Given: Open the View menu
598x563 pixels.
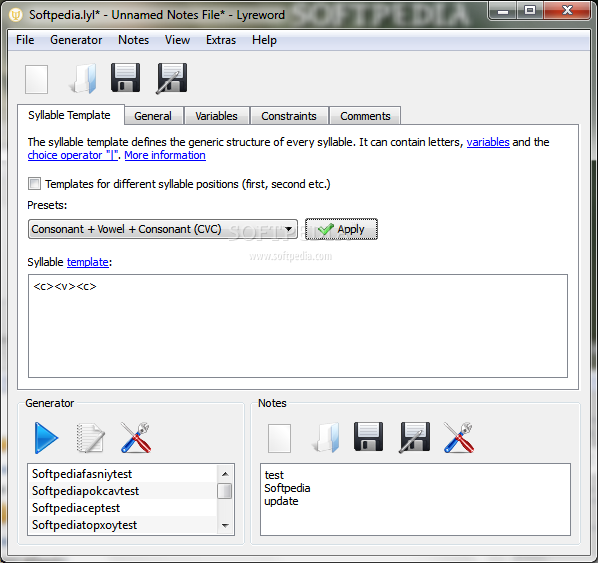Looking at the screenshot, I should [177, 40].
